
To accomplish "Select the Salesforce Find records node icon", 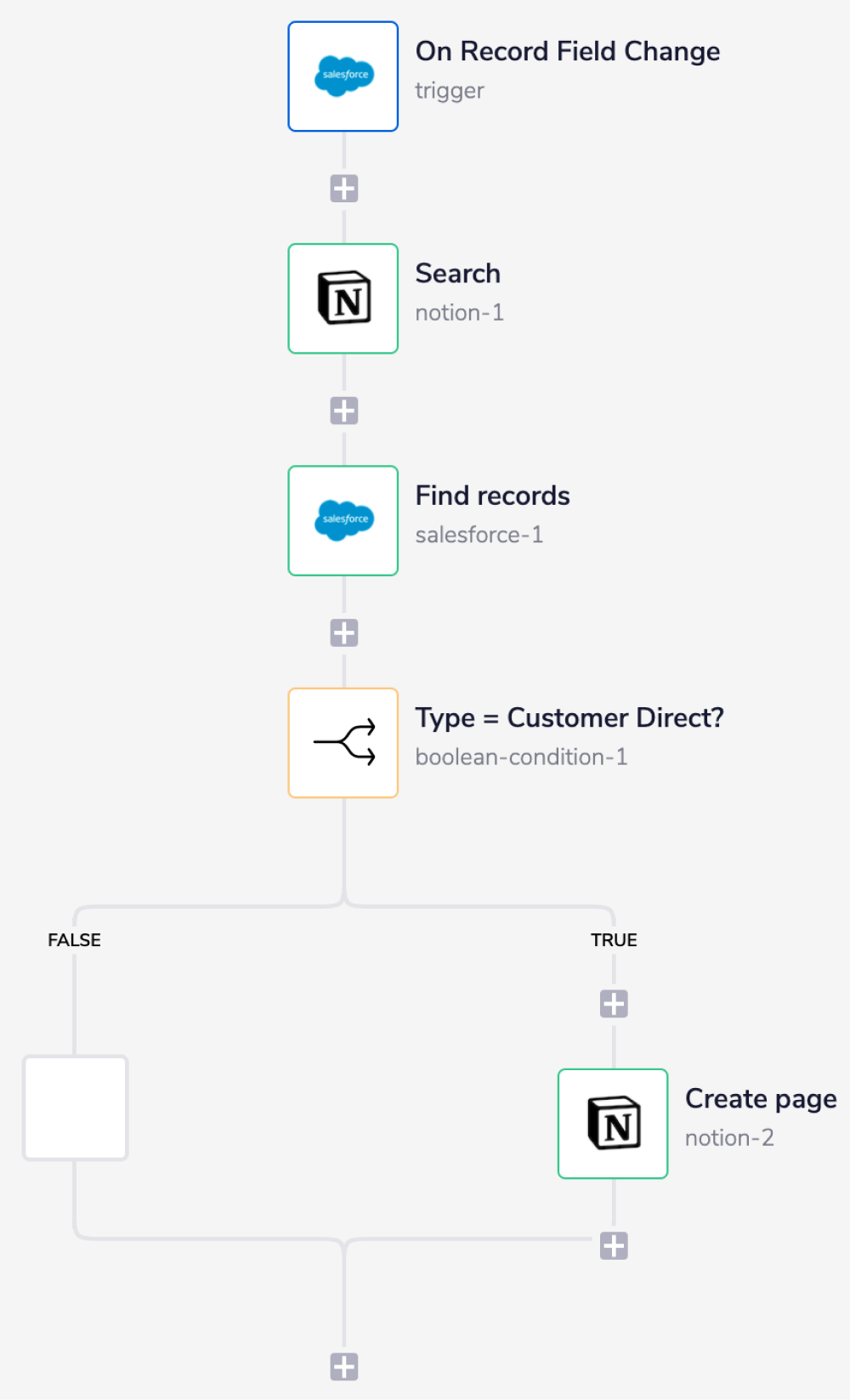I will pyautogui.click(x=343, y=520).
